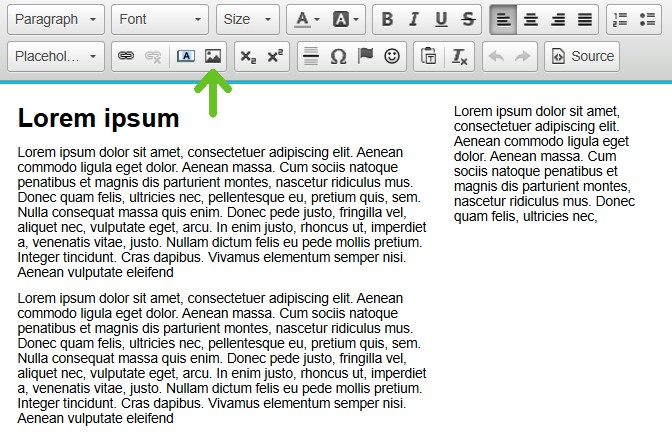Open the background color picker
The width and height of the screenshot is (672, 432).
[345, 20]
